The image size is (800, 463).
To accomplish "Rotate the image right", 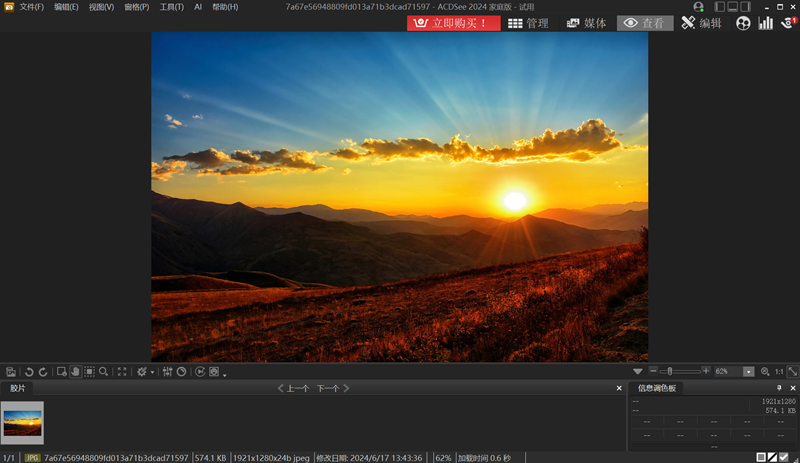I will [x=43, y=372].
